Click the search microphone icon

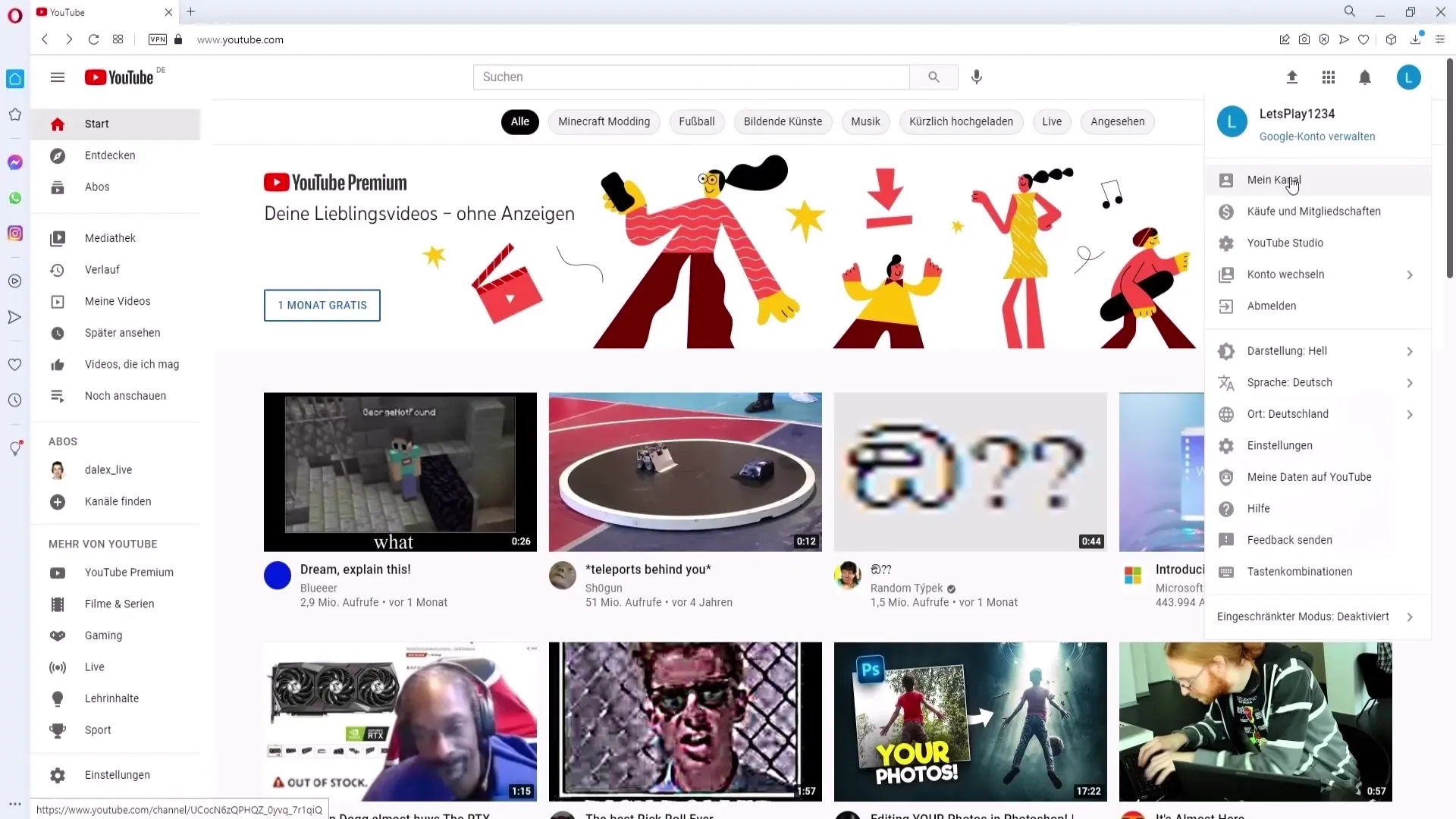tap(977, 77)
